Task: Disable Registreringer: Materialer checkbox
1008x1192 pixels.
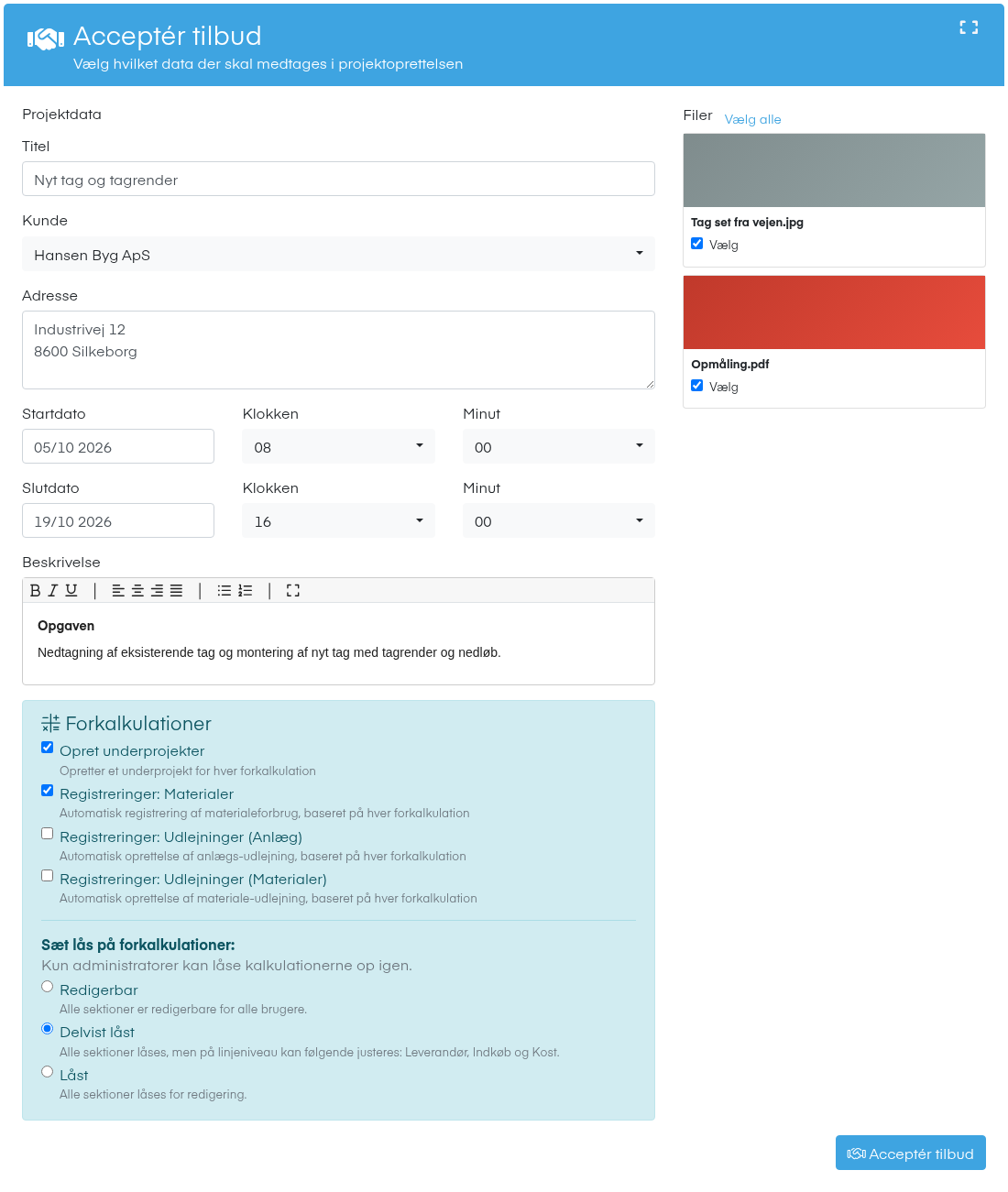Action: tap(48, 791)
